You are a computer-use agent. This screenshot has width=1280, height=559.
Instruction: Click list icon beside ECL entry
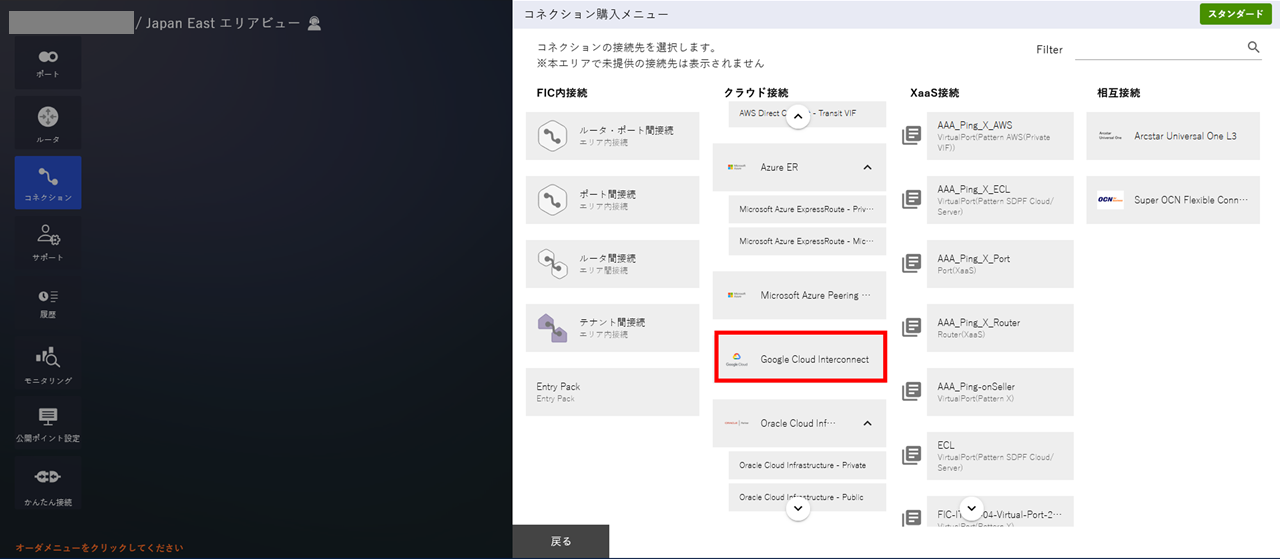[x=911, y=455]
